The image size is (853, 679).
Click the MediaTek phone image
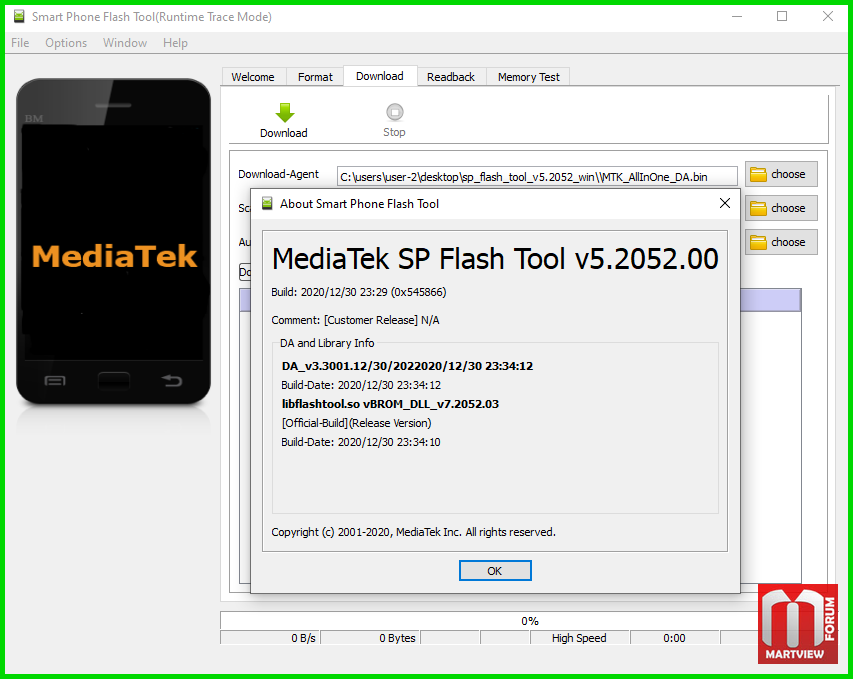[114, 242]
